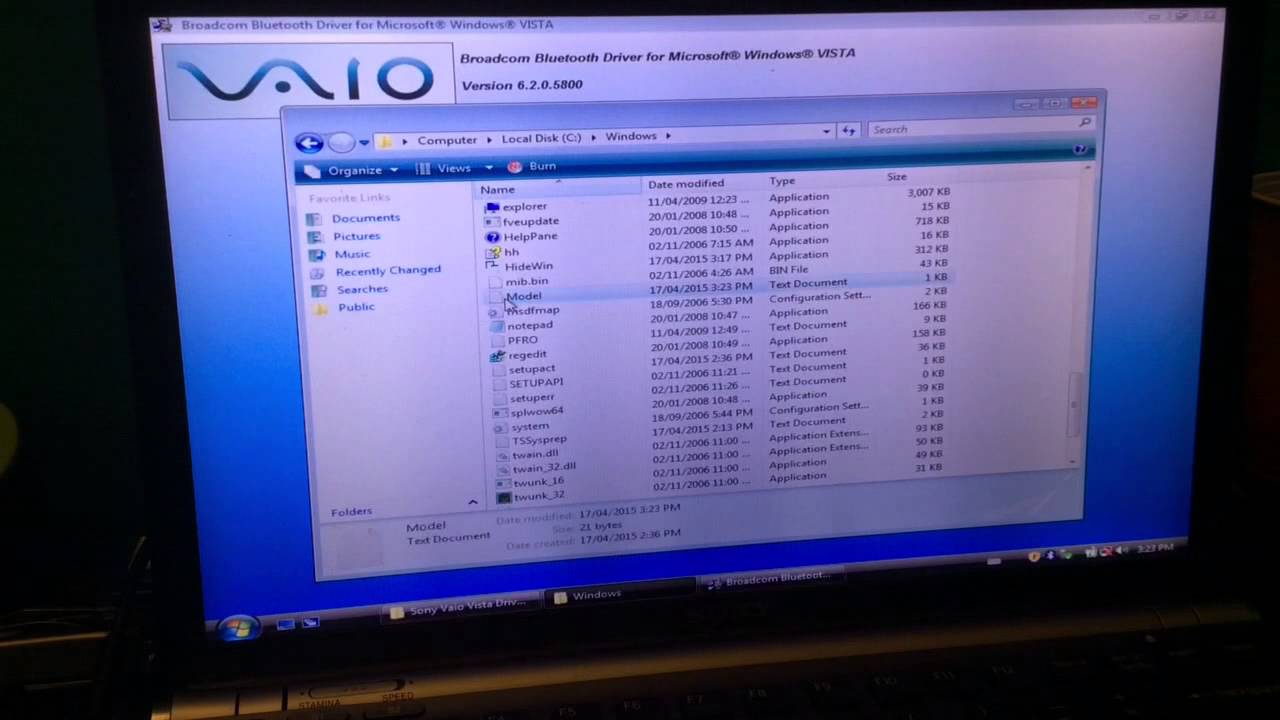Select the msdfmap configuration file icon

point(495,311)
